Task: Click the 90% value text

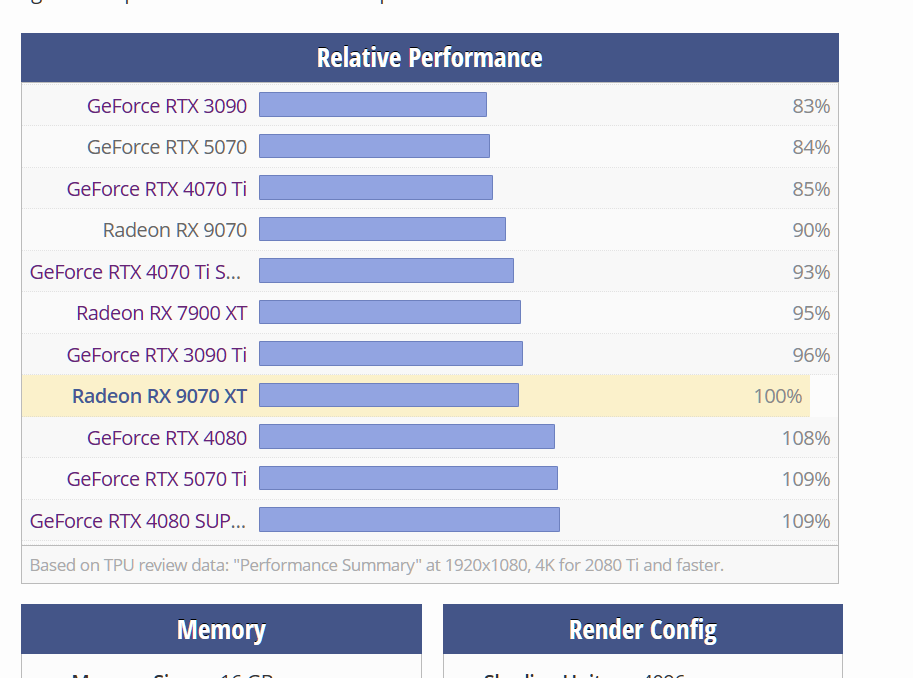Action: [x=811, y=230]
